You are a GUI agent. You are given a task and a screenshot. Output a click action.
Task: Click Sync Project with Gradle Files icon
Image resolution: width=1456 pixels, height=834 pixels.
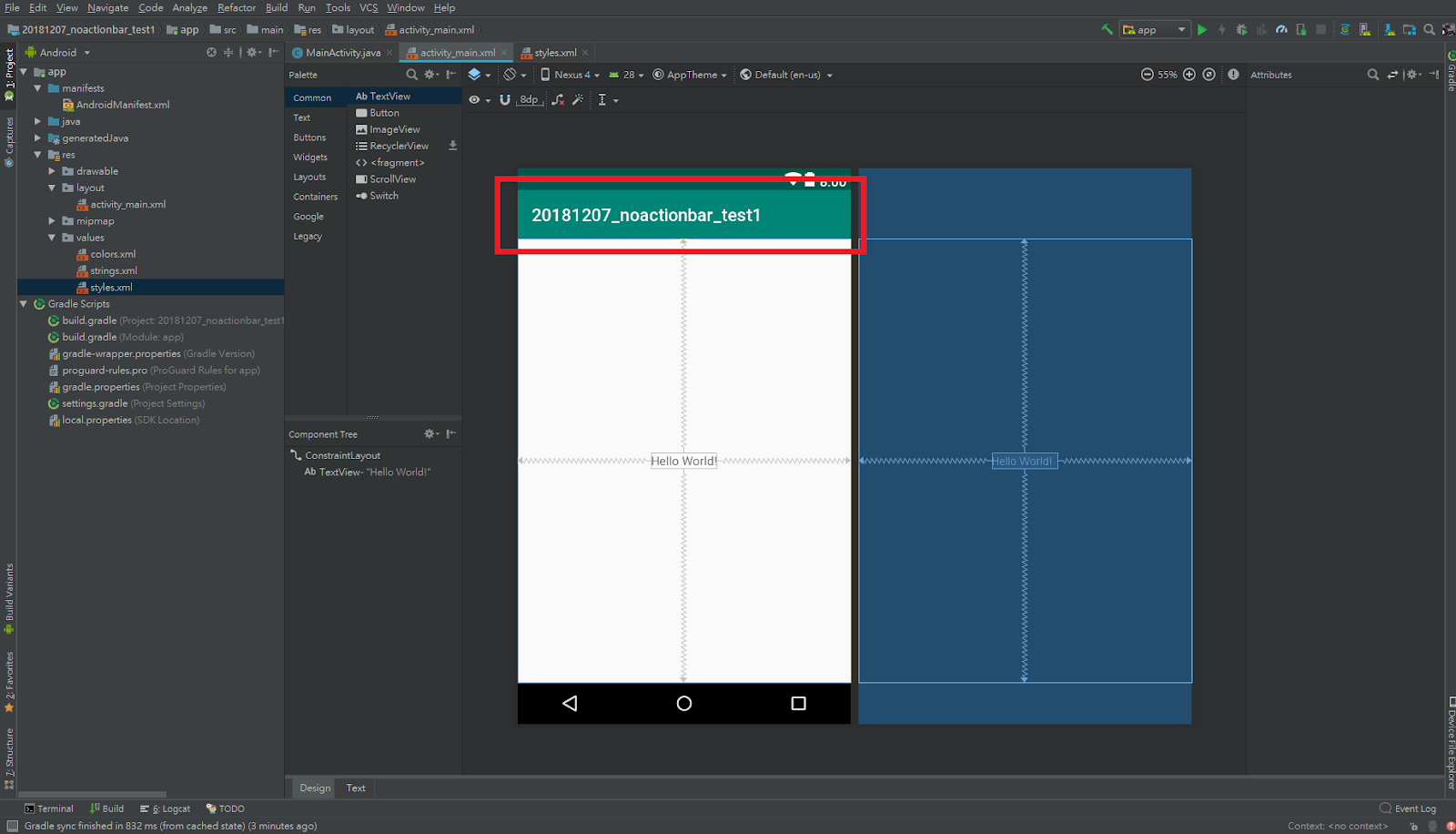(x=1345, y=29)
